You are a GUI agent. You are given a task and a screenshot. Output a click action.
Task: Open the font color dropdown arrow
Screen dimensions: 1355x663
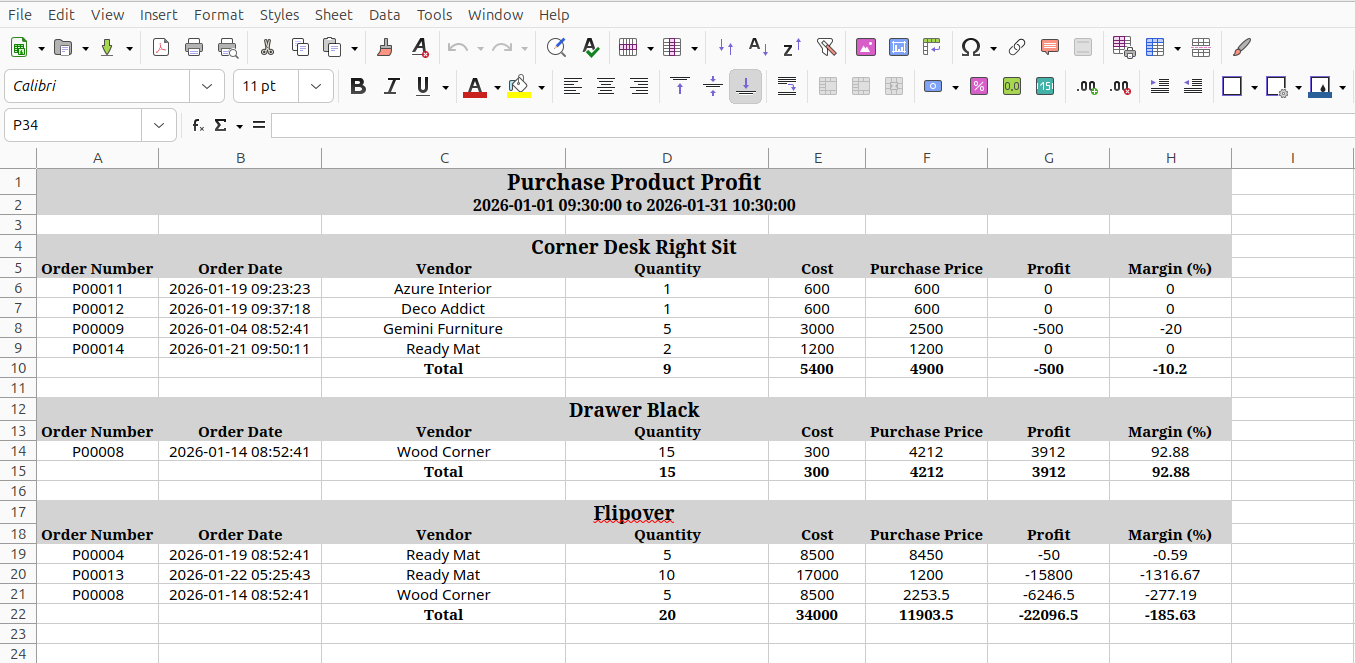[x=499, y=86]
